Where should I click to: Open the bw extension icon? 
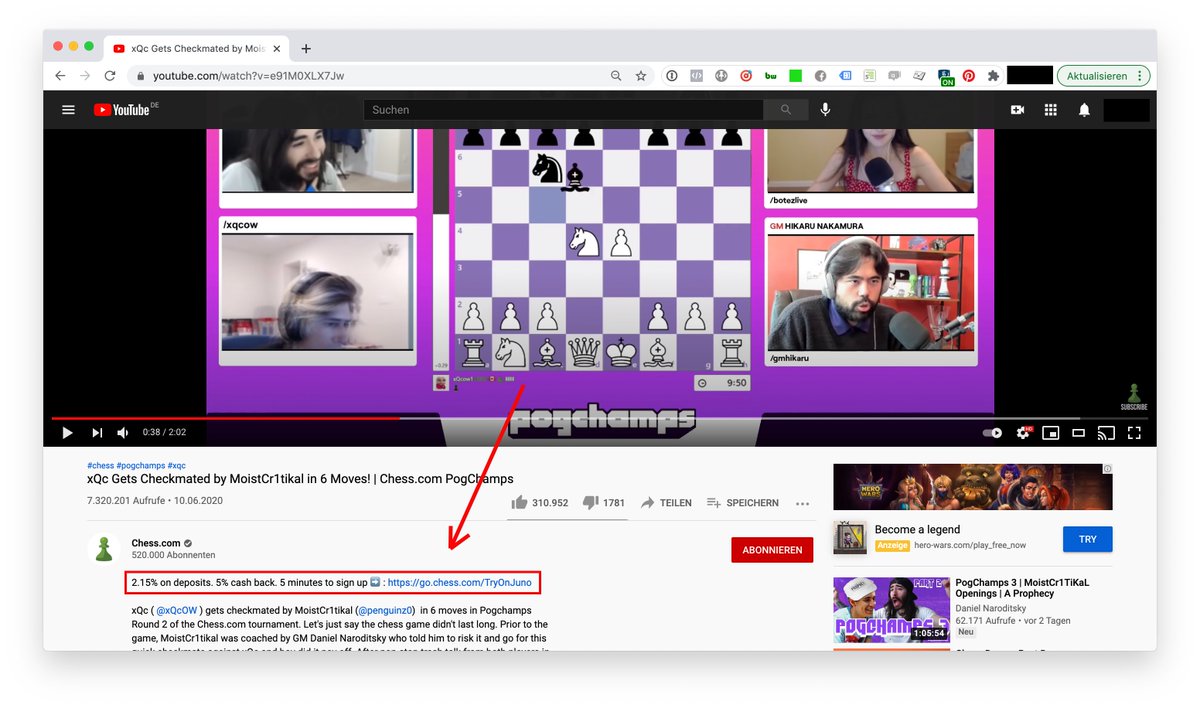771,76
